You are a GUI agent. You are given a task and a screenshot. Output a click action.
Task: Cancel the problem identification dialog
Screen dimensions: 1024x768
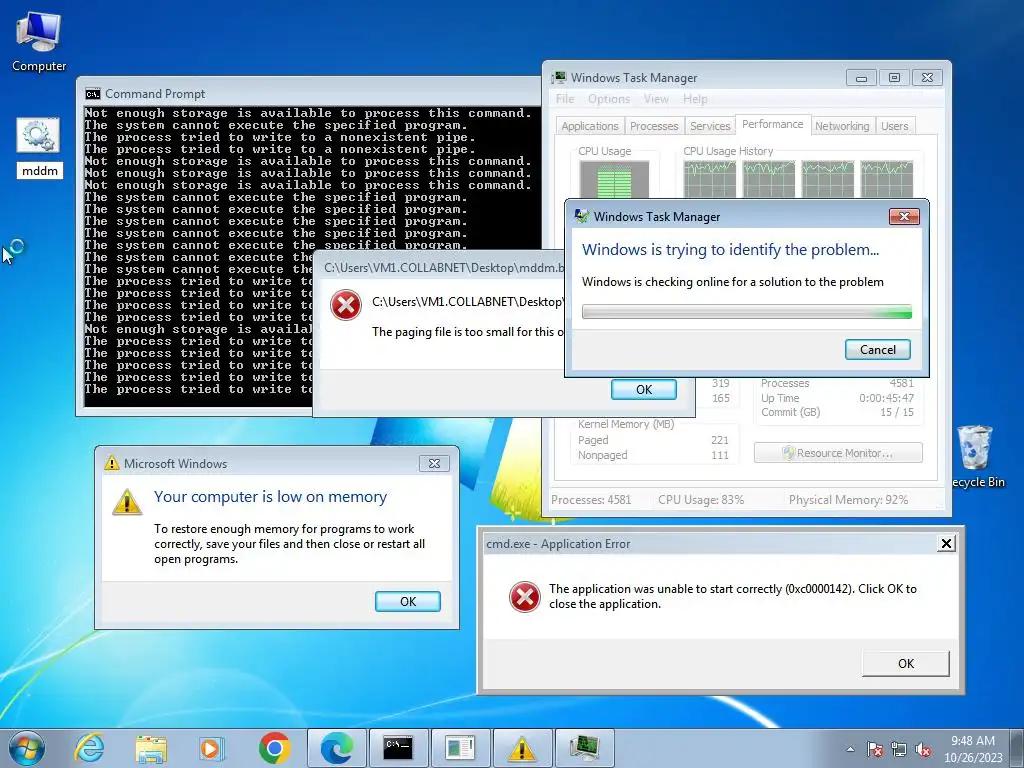click(878, 349)
